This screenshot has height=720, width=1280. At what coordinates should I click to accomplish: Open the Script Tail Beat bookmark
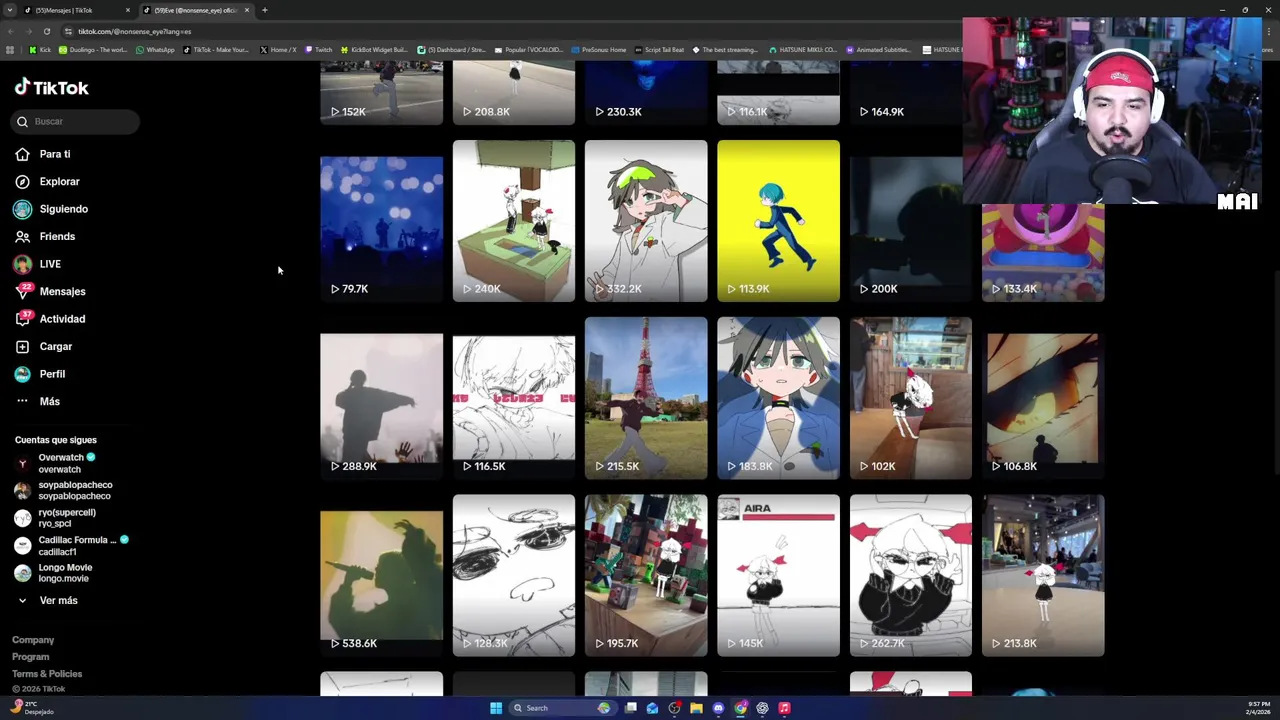tap(659, 49)
